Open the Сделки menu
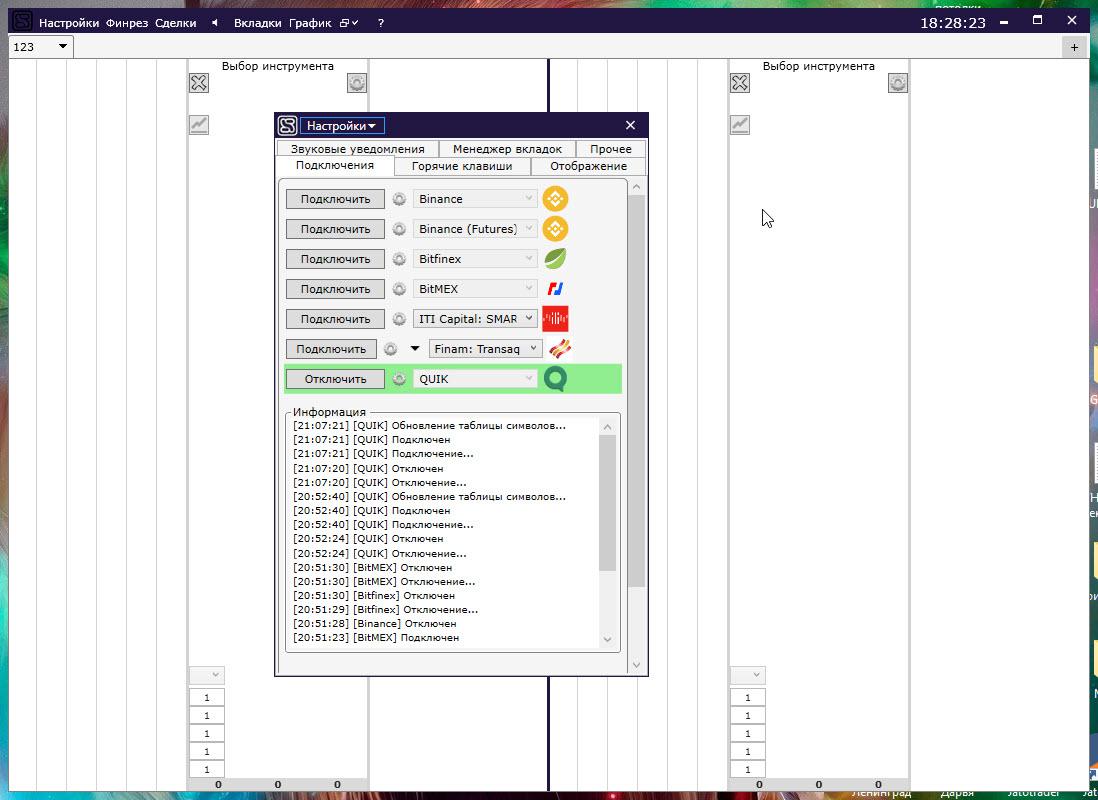1098x800 pixels. [x=176, y=23]
